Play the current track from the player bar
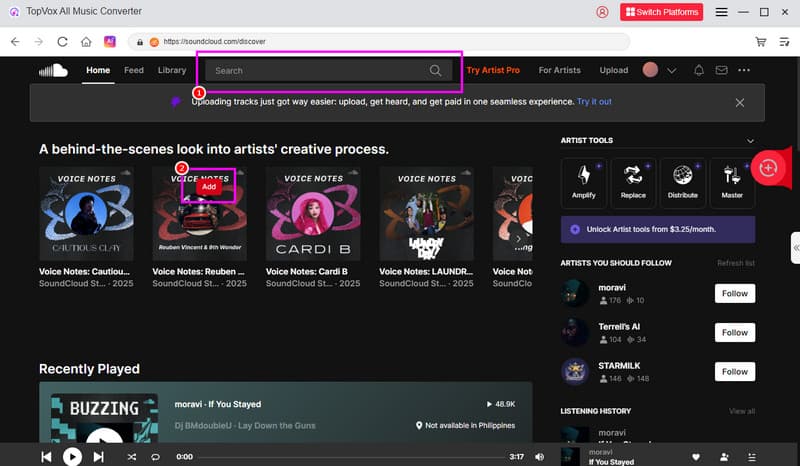Image resolution: width=800 pixels, height=466 pixels. click(x=72, y=456)
